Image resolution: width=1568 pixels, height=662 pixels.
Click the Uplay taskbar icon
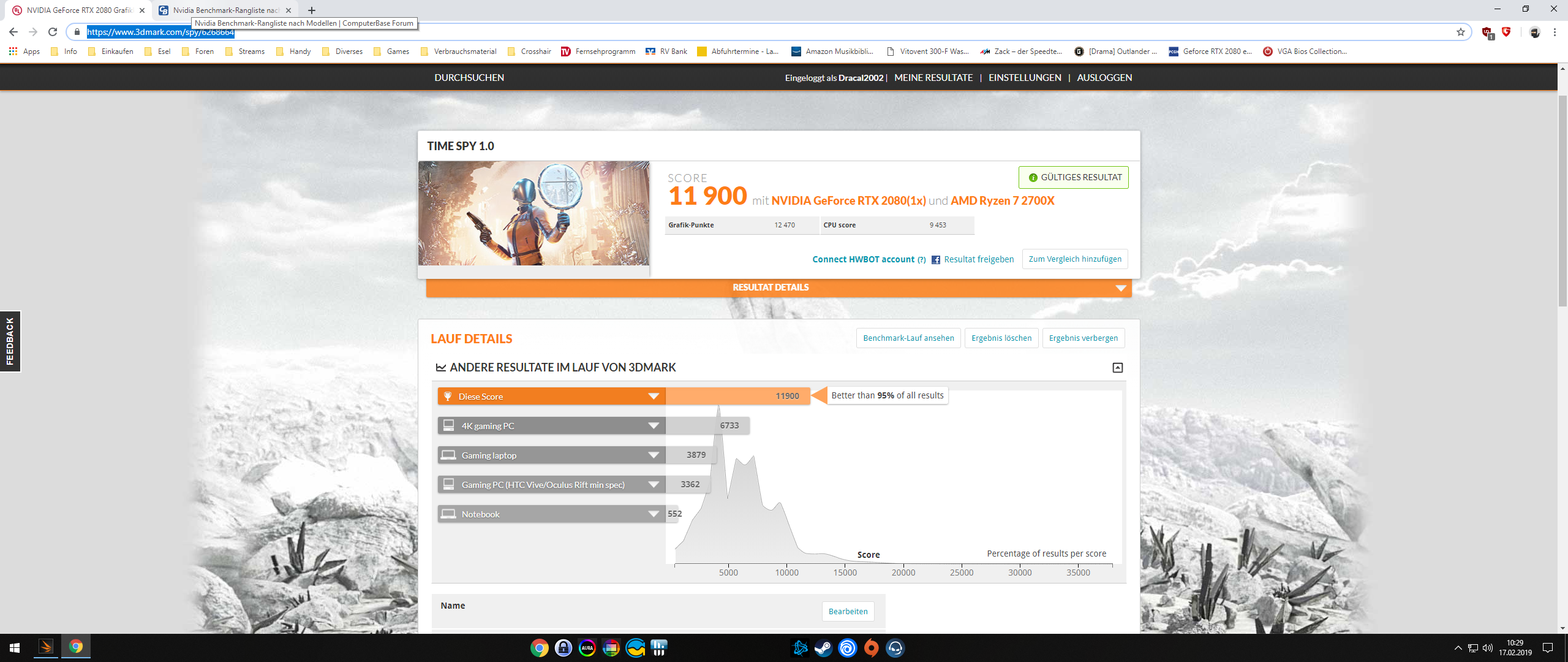click(847, 648)
